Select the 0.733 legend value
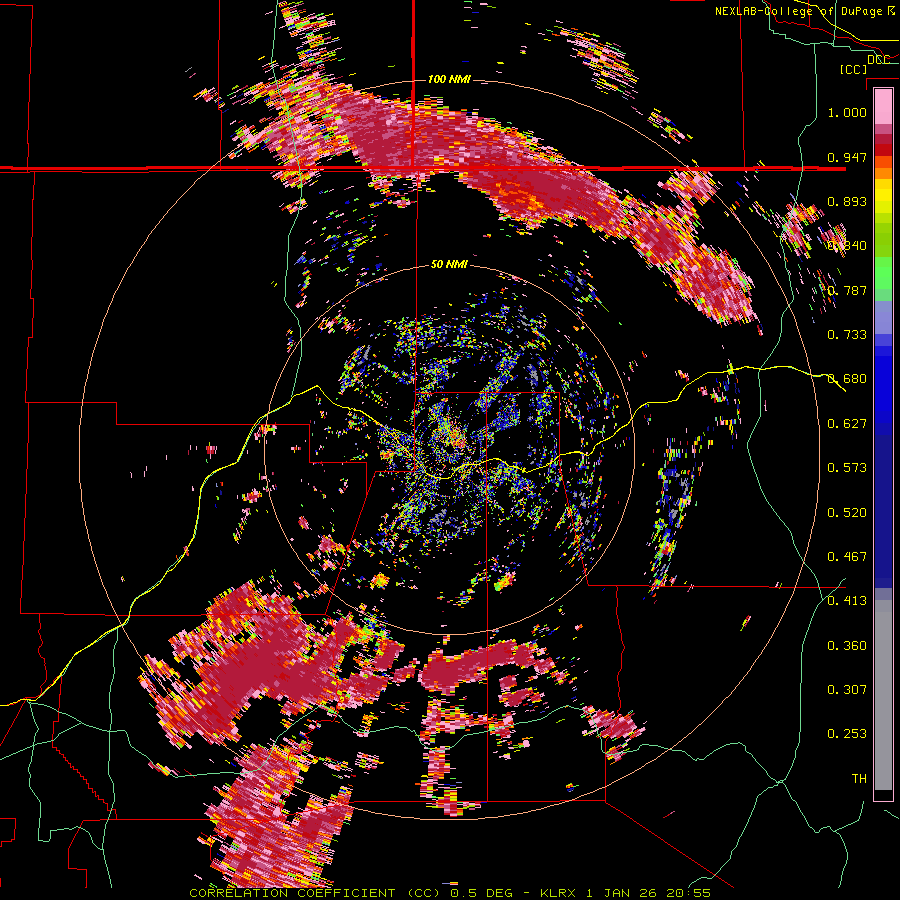Image resolution: width=900 pixels, height=900 pixels. click(x=847, y=335)
